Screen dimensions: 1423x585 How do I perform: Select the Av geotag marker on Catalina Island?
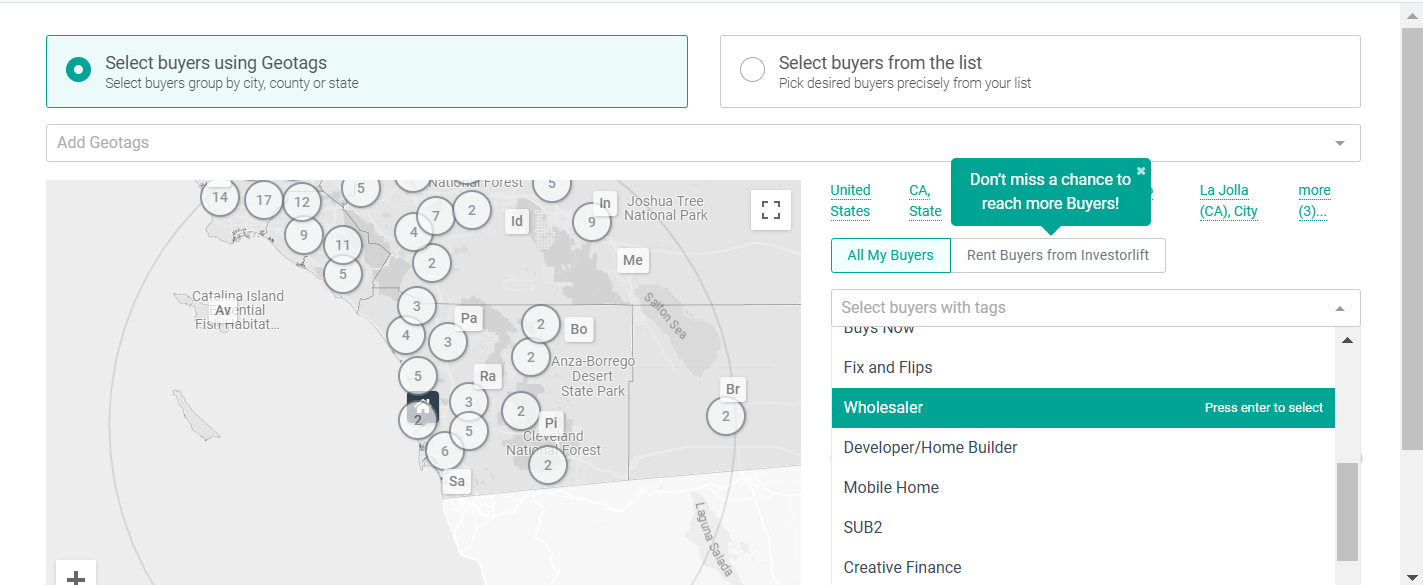click(x=223, y=311)
